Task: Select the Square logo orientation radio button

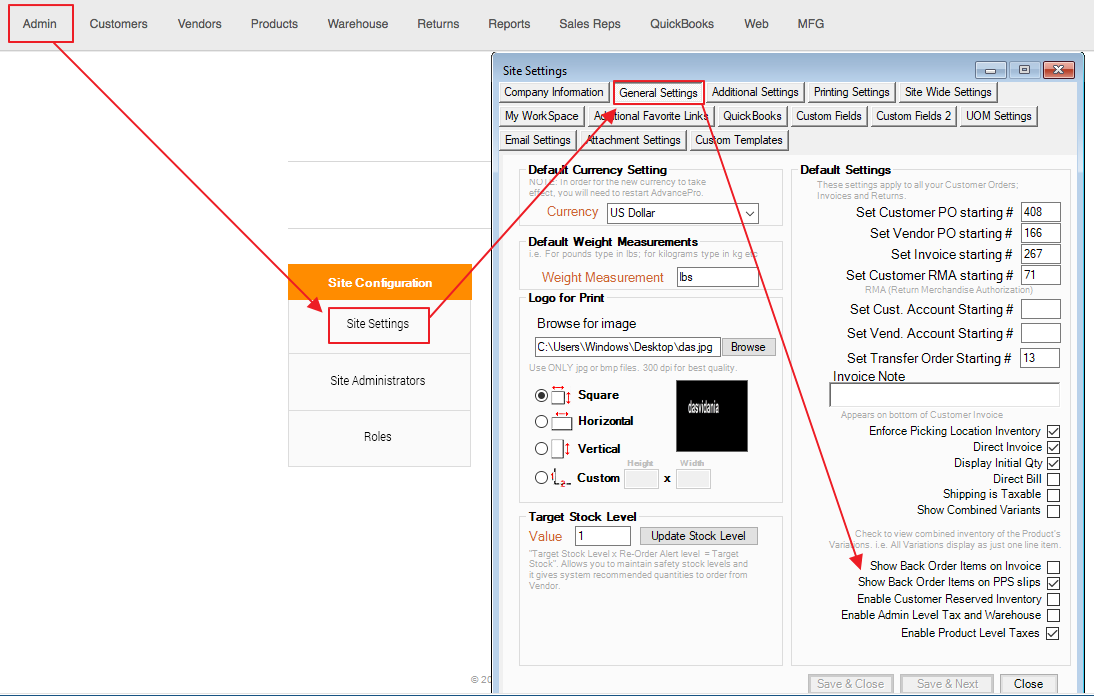Action: tap(542, 395)
